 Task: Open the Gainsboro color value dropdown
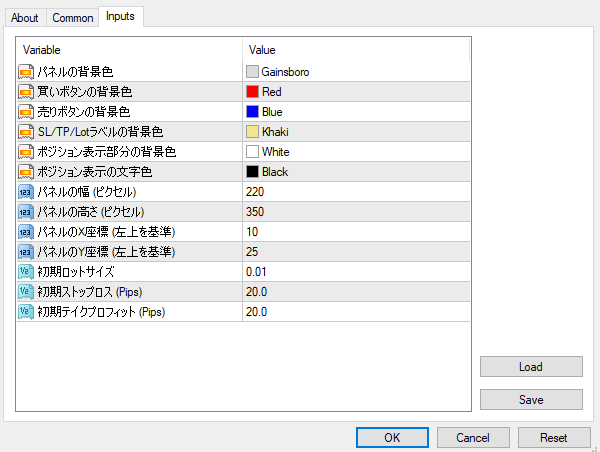[356, 72]
